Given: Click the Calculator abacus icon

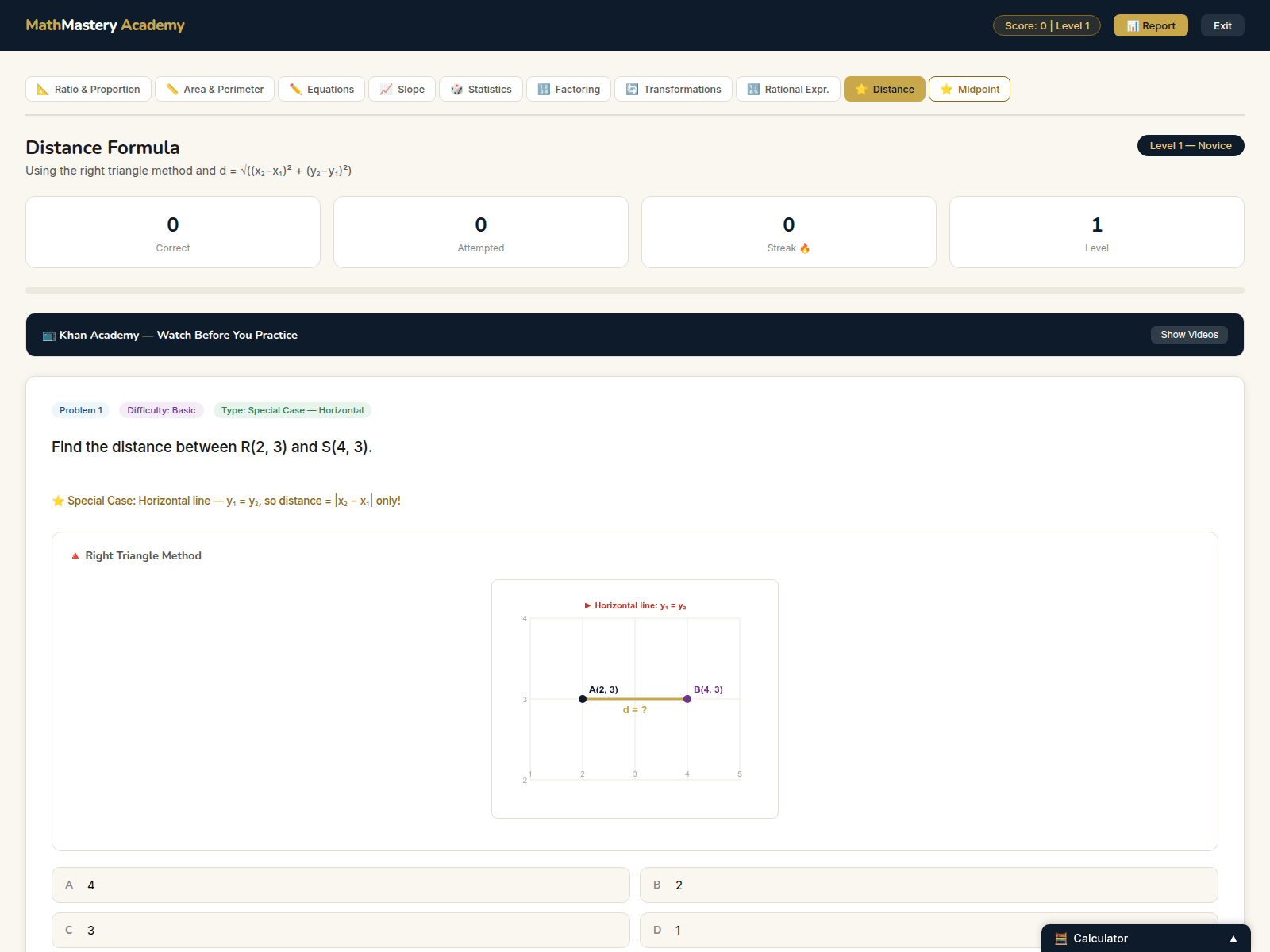Looking at the screenshot, I should 1060,939.
